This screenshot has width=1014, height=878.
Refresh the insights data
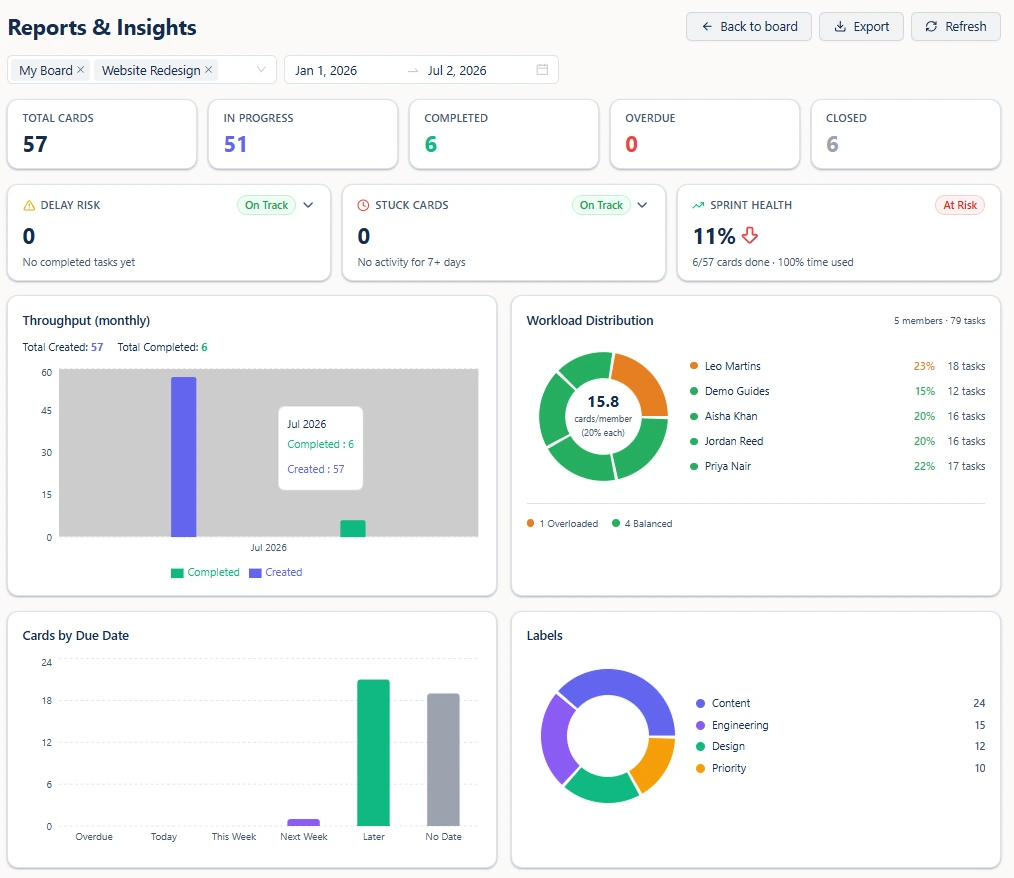955,27
